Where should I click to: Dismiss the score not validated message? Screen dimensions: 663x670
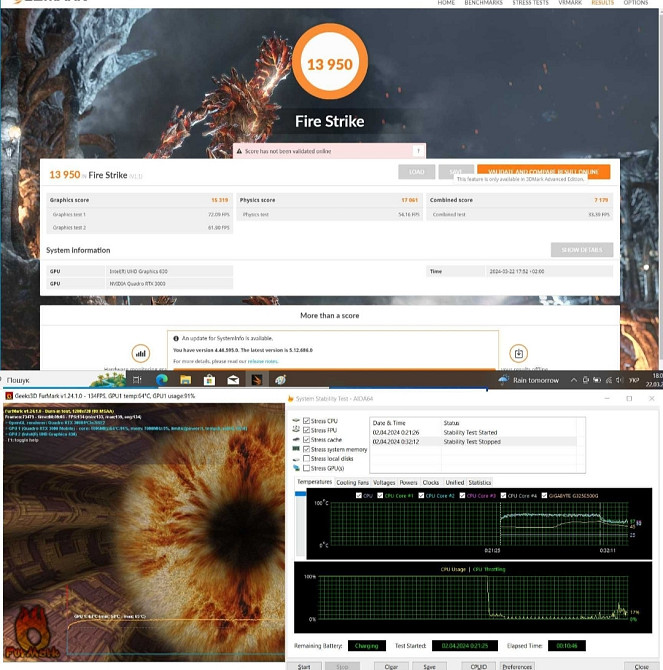(x=418, y=151)
